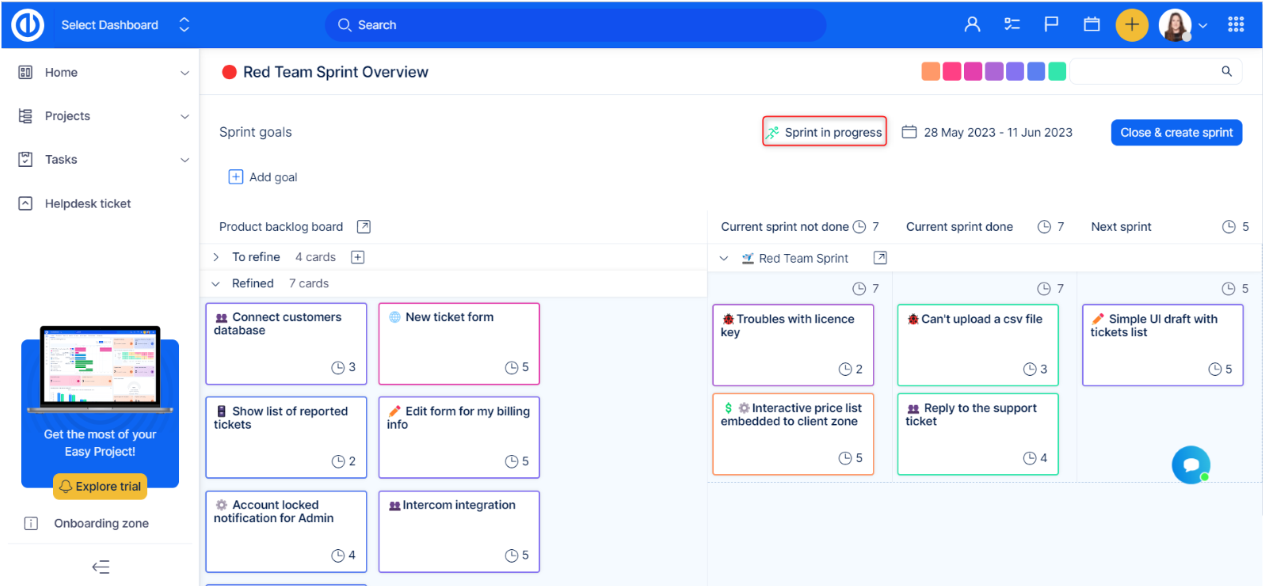Image resolution: width=1263 pixels, height=586 pixels.
Task: Click the top Search input field
Action: pos(575,25)
